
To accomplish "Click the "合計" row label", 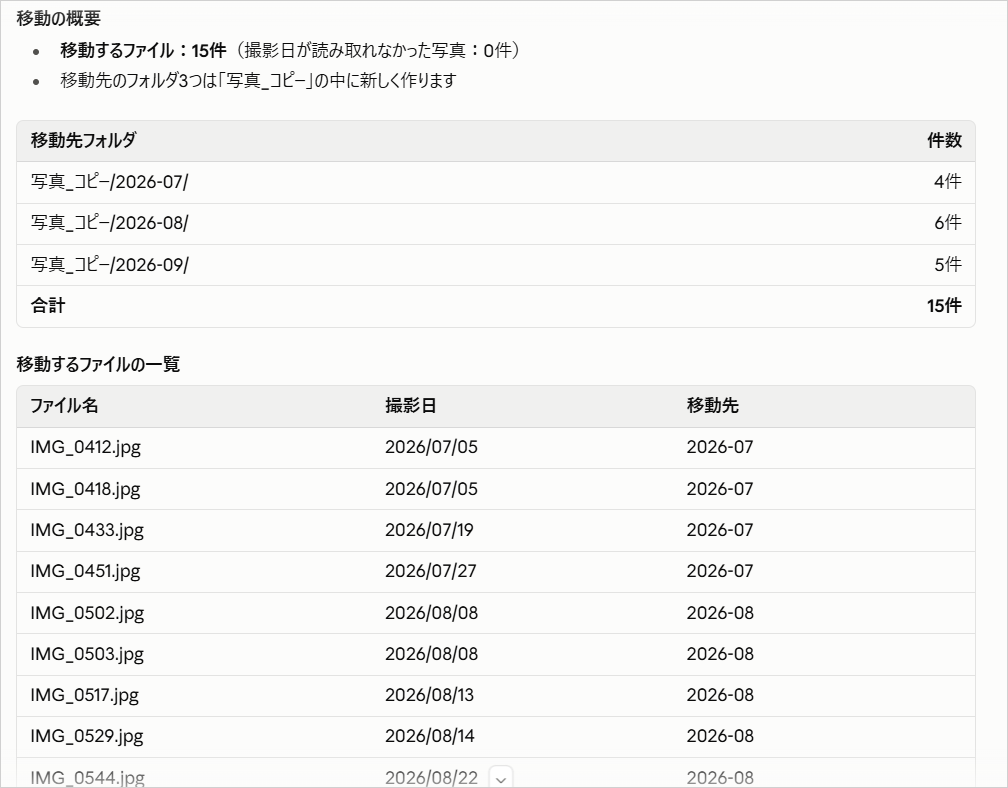I will [48, 305].
